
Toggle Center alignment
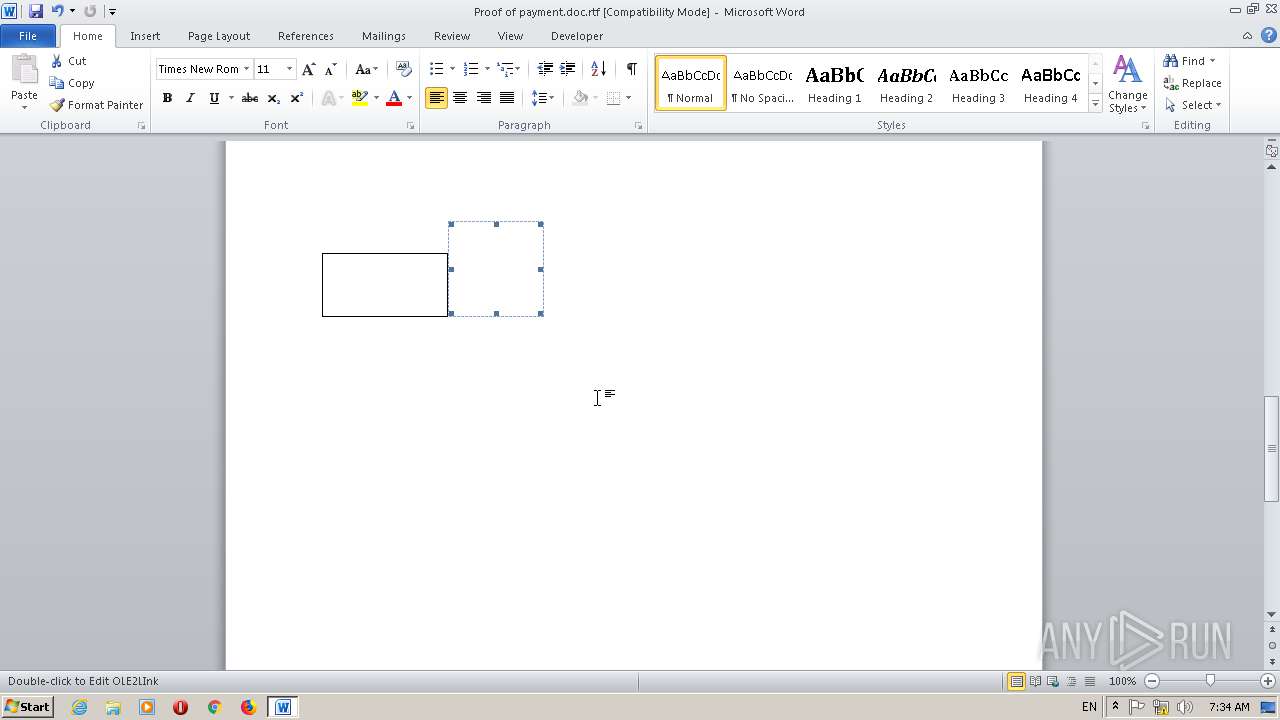coord(460,98)
